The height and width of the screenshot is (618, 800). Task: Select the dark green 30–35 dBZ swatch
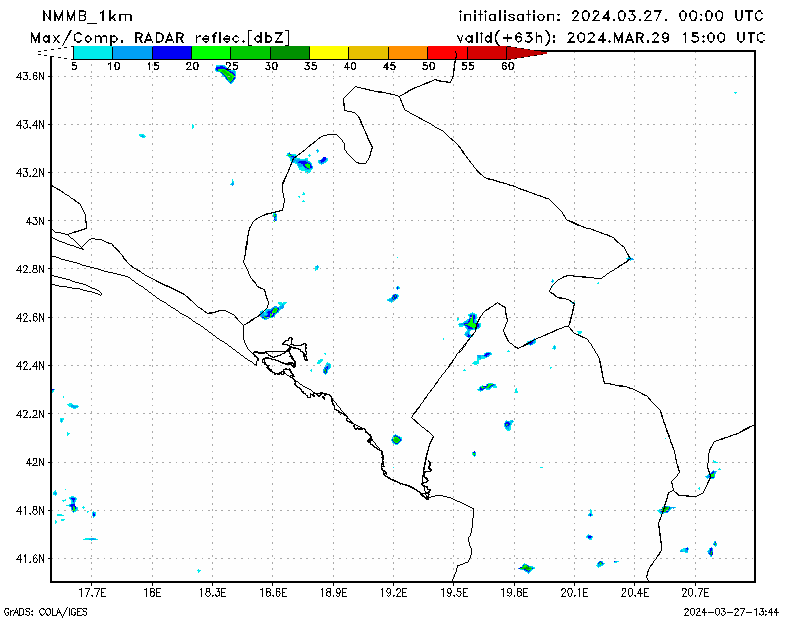tap(290, 53)
